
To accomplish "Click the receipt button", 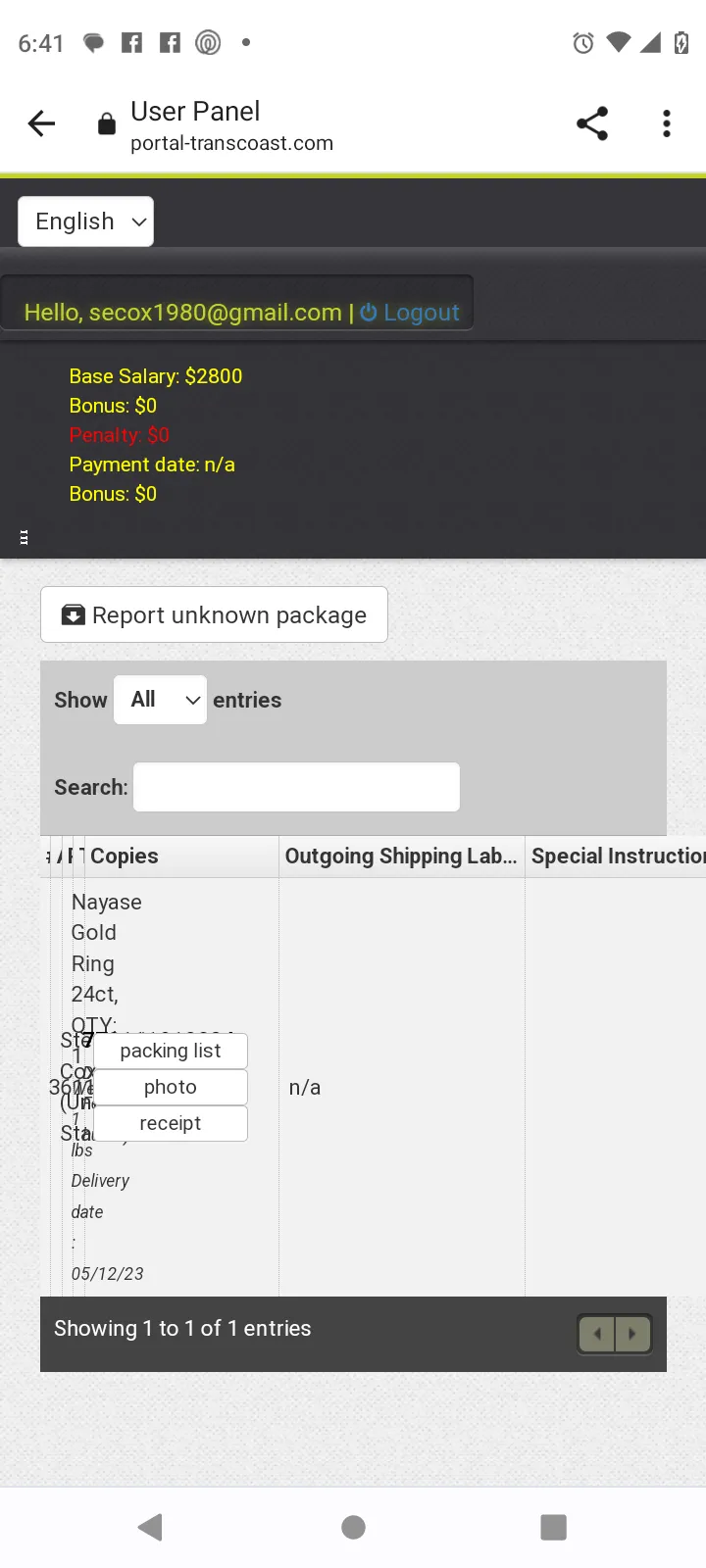I will (x=171, y=1123).
